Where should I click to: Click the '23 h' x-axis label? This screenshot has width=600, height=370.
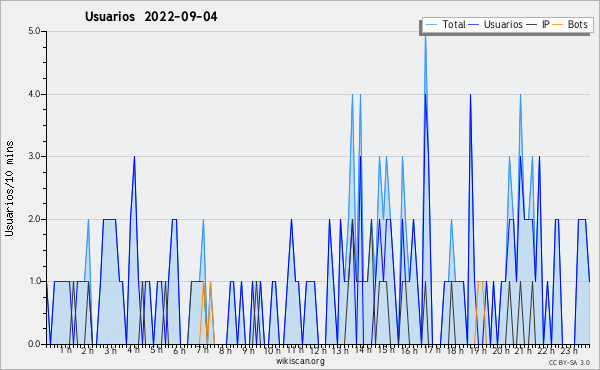tap(569, 351)
